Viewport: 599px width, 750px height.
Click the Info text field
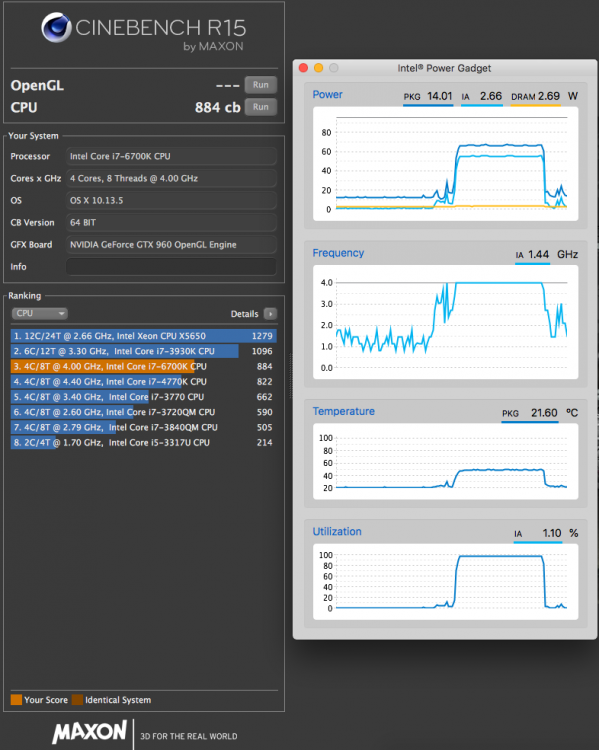coord(171,266)
